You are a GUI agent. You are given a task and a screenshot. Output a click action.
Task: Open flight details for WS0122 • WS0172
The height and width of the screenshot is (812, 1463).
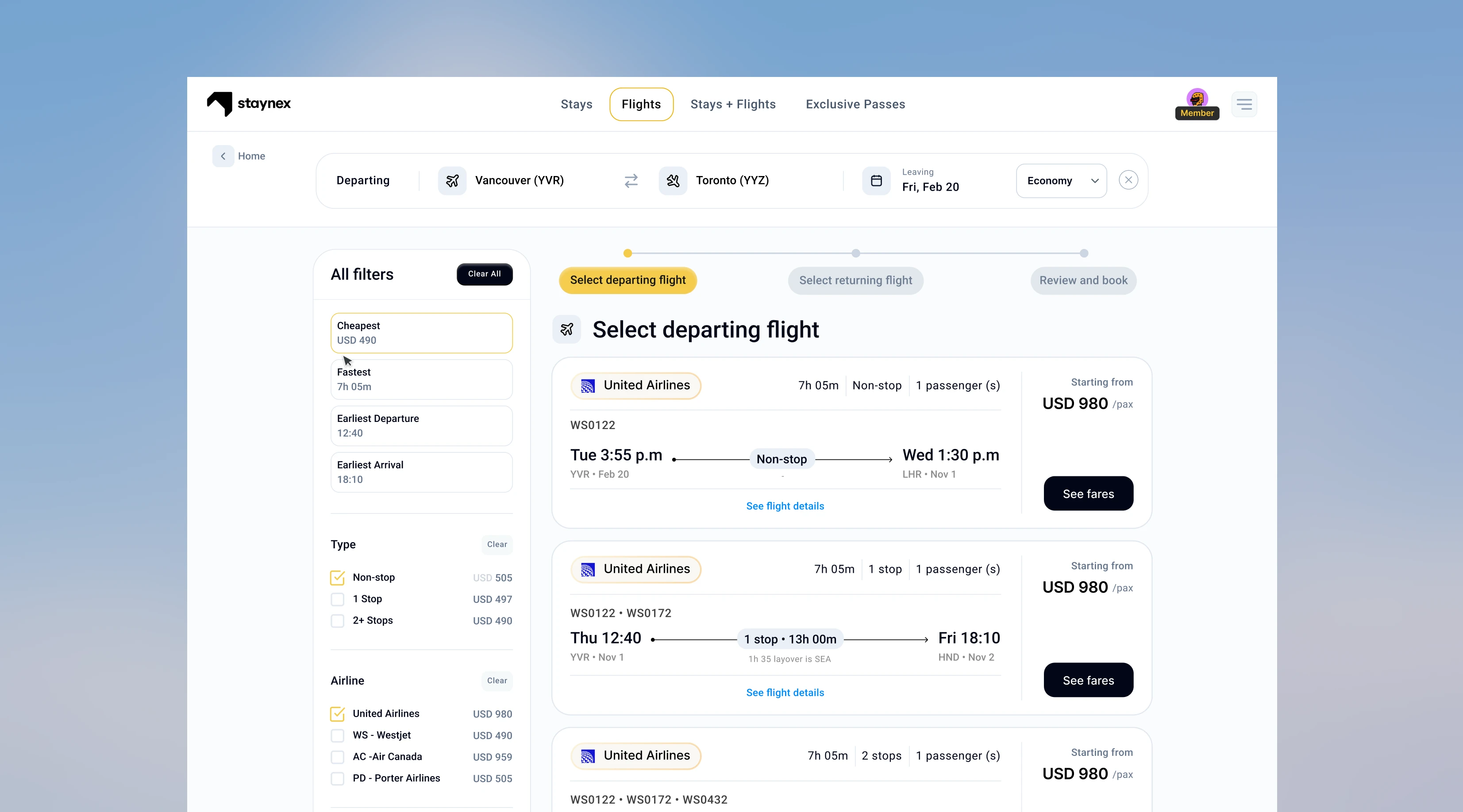[x=785, y=693]
